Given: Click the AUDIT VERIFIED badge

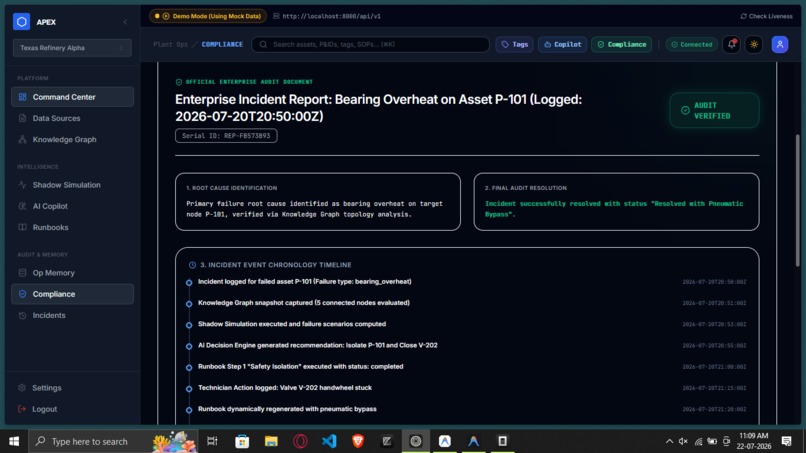Looking at the screenshot, I should [714, 111].
